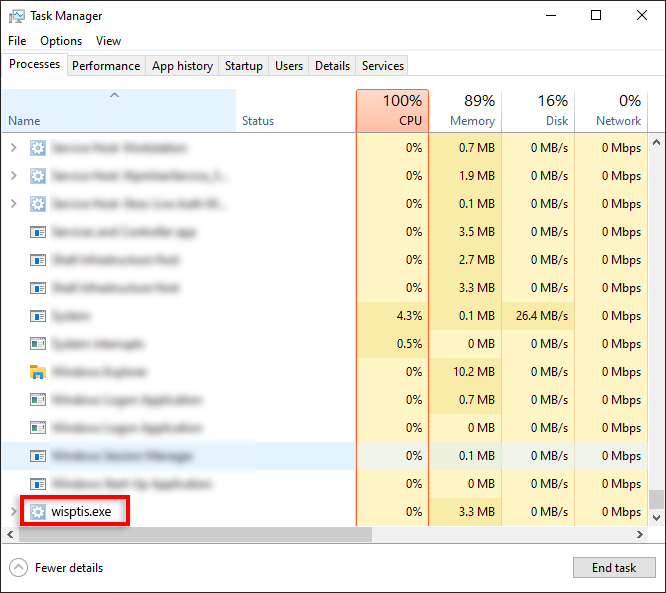Screen dimensions: 666x593
Task: Sort processes by the 0% Network column
Action: pyautogui.click(x=611, y=111)
